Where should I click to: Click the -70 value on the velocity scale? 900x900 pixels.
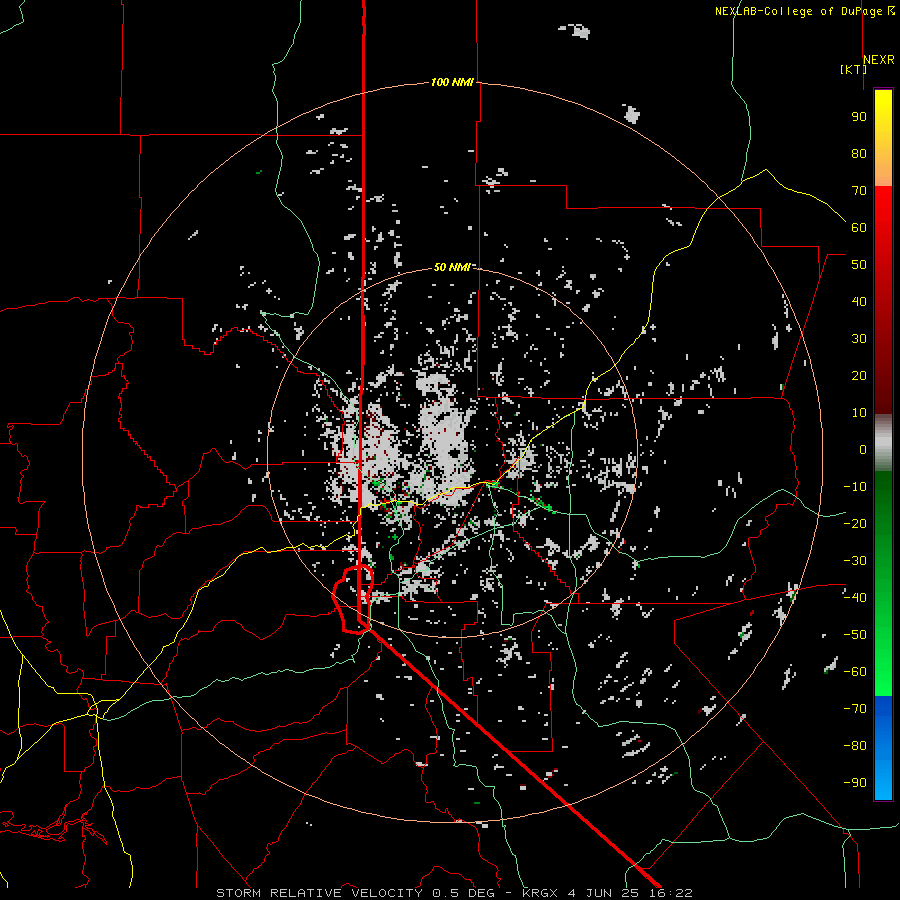click(855, 708)
